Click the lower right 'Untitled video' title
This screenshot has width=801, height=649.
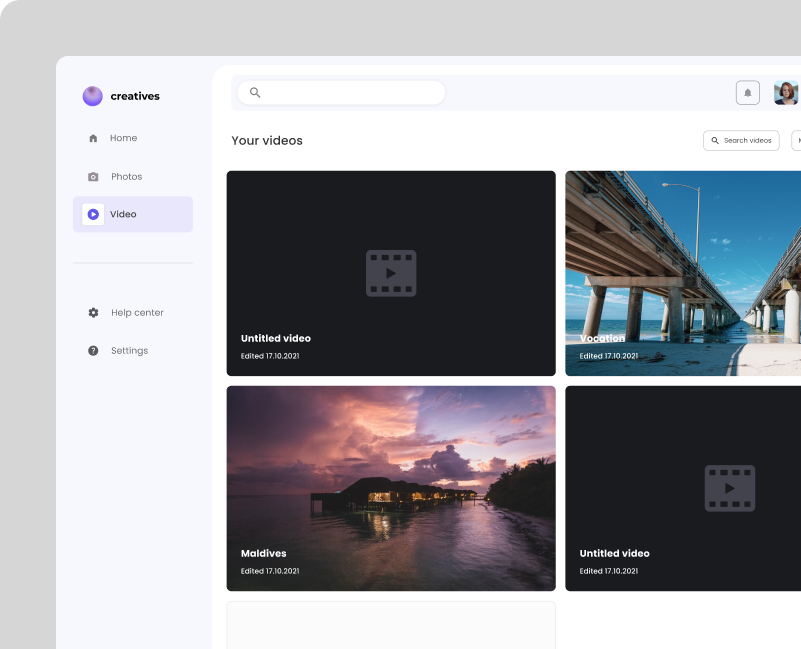pos(615,553)
